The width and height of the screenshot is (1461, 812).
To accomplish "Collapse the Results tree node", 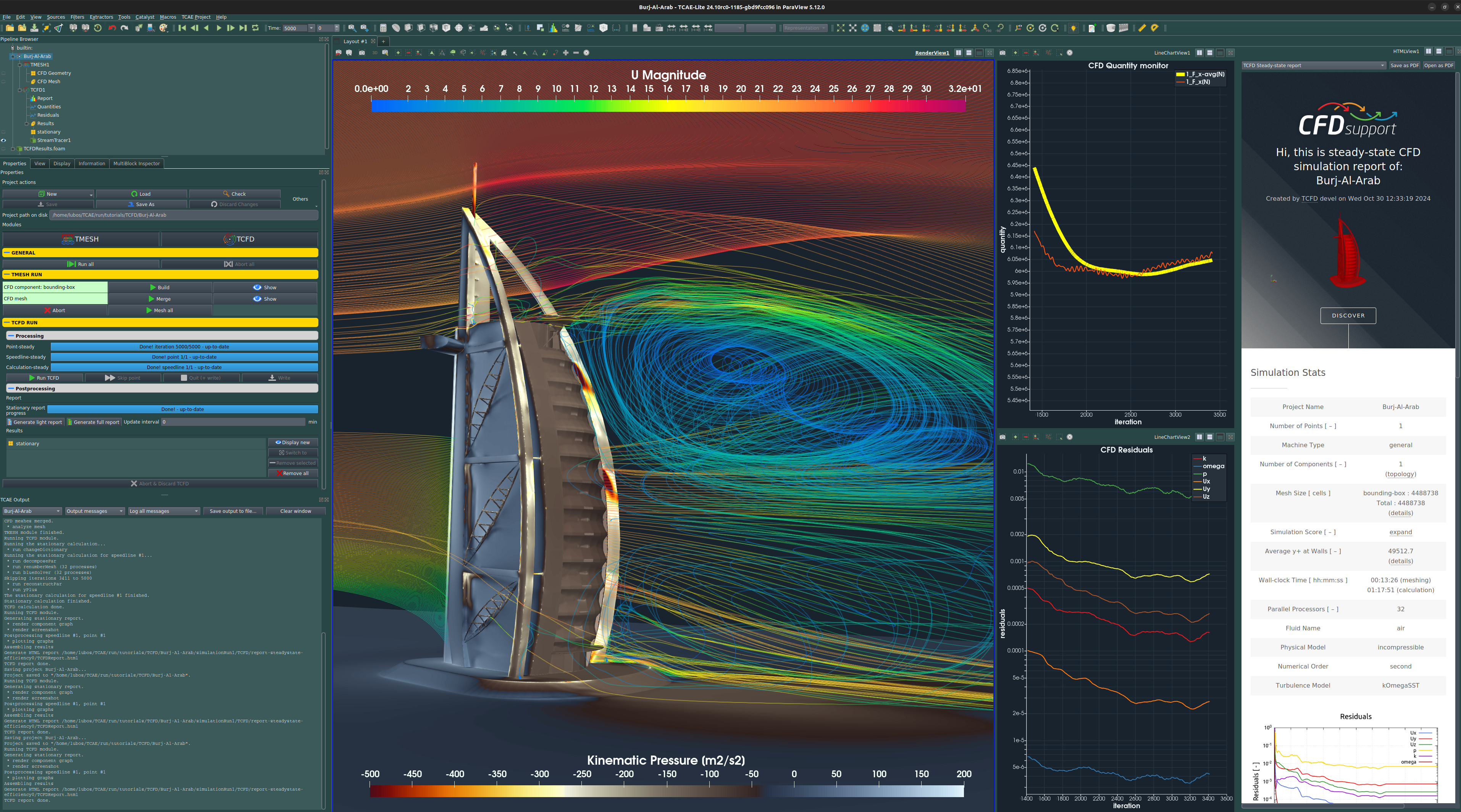I will (26, 124).
